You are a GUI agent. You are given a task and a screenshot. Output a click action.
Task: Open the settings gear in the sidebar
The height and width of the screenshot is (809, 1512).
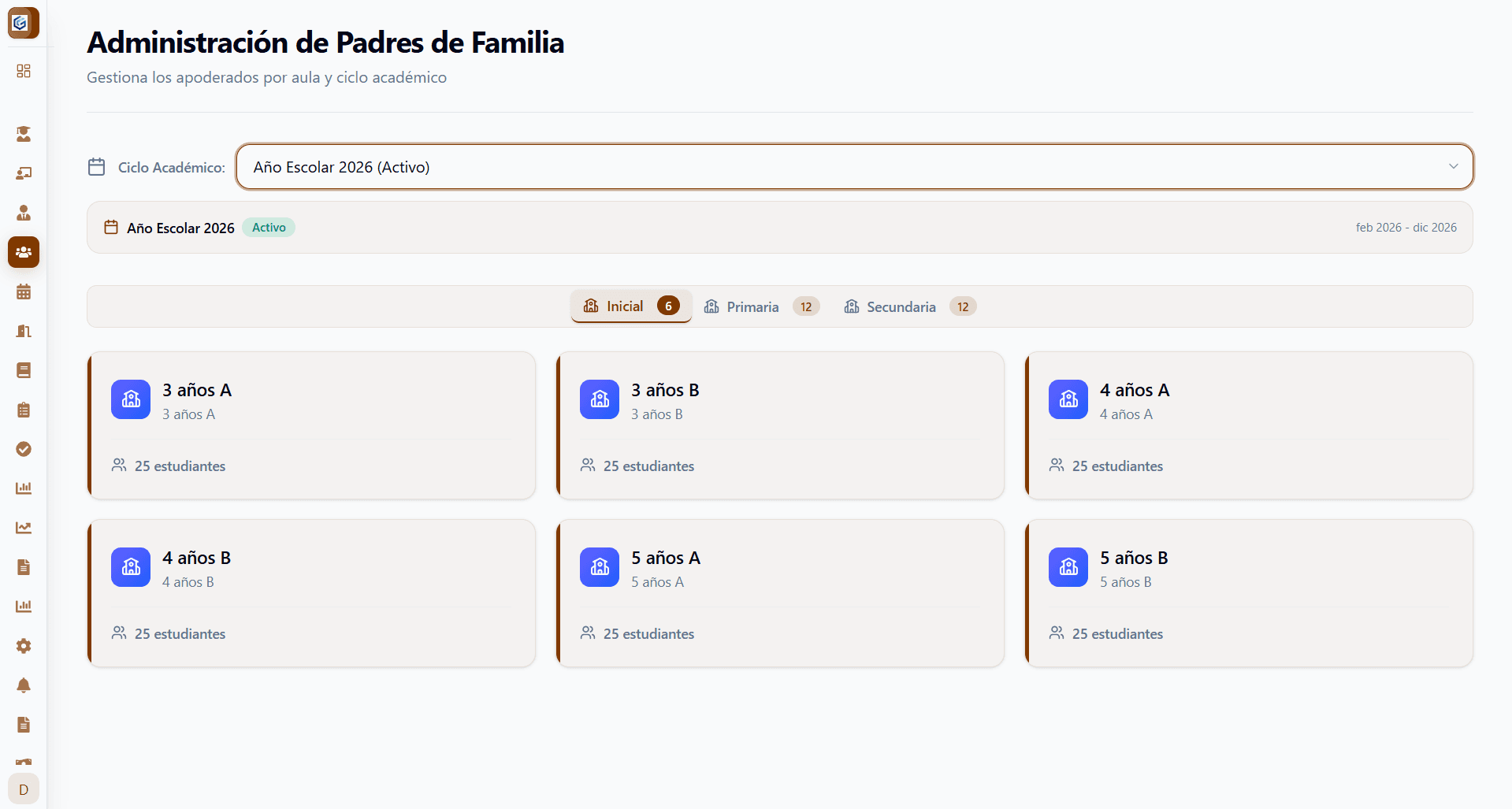(24, 646)
